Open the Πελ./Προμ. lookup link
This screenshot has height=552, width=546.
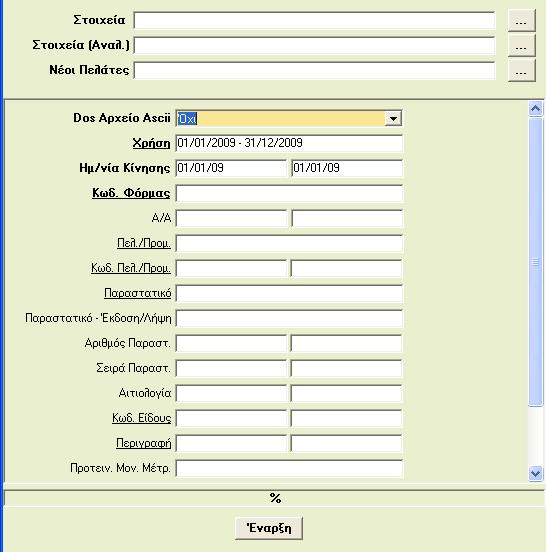tap(144, 243)
